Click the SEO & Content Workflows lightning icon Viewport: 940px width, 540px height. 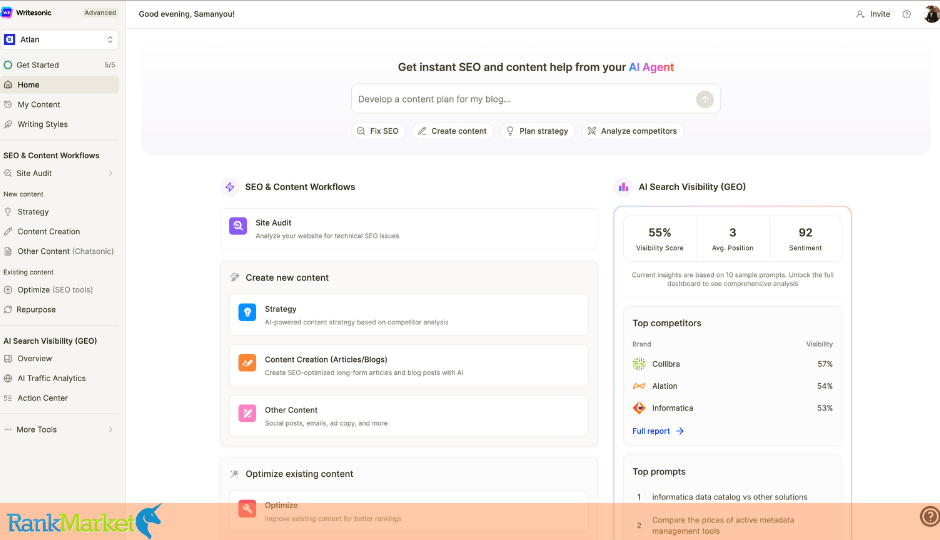pyautogui.click(x=230, y=187)
